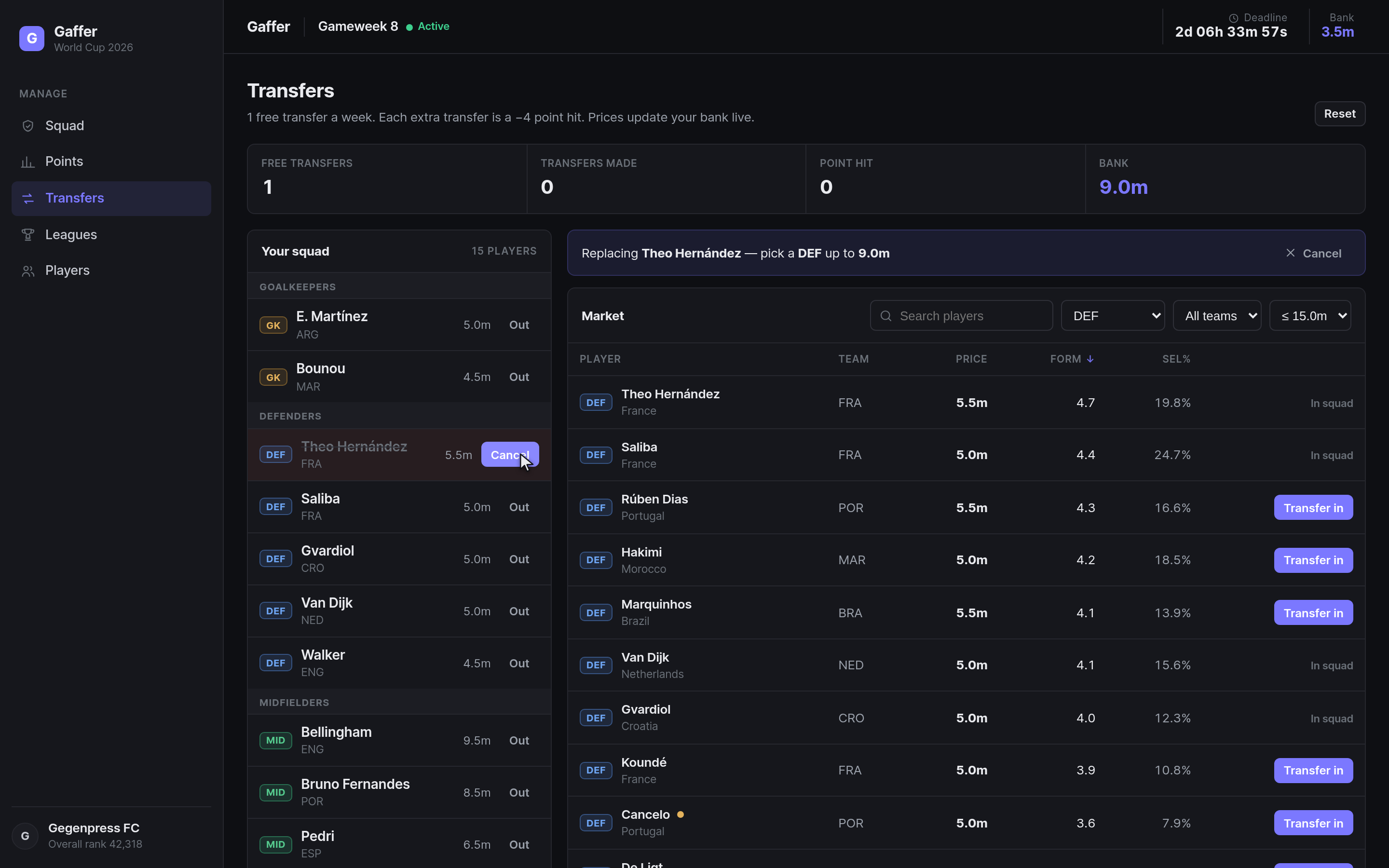This screenshot has width=1389, height=868.
Task: Click the Transfers arrows icon
Action: (27, 199)
